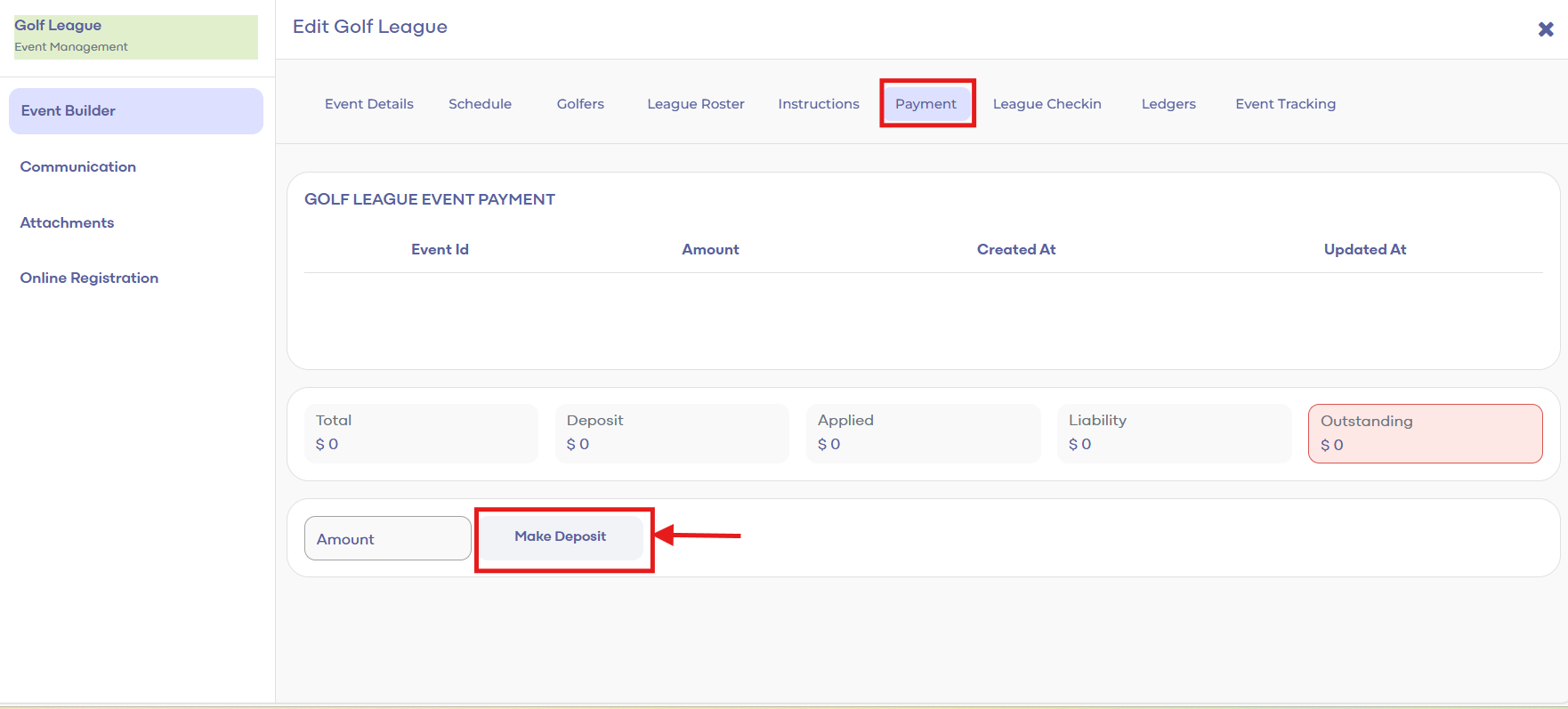Open Communication from the sidebar

coord(78,167)
